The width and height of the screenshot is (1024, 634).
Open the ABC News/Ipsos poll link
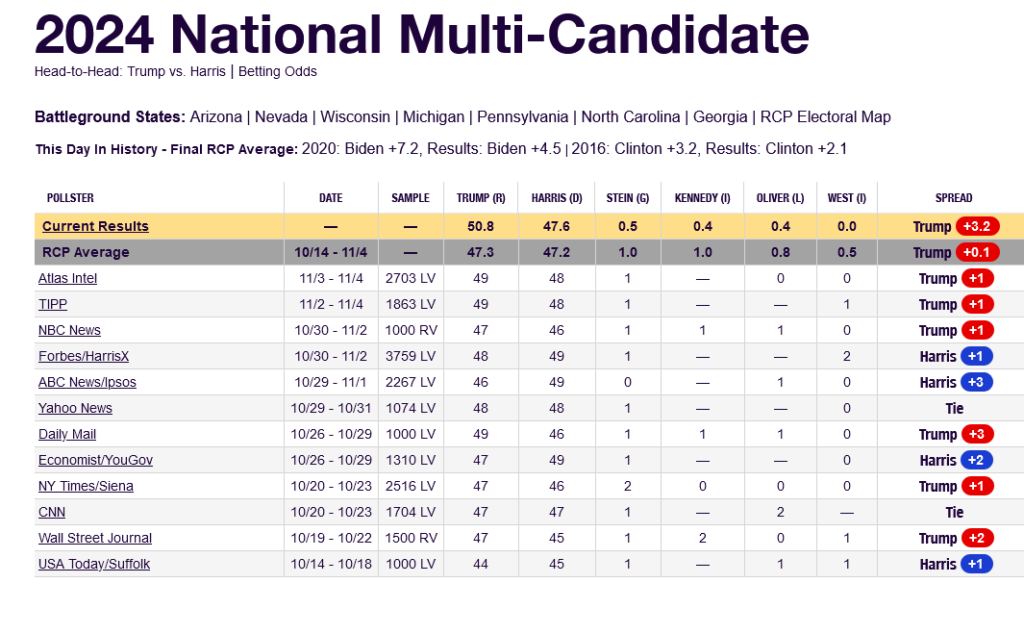(x=87, y=383)
